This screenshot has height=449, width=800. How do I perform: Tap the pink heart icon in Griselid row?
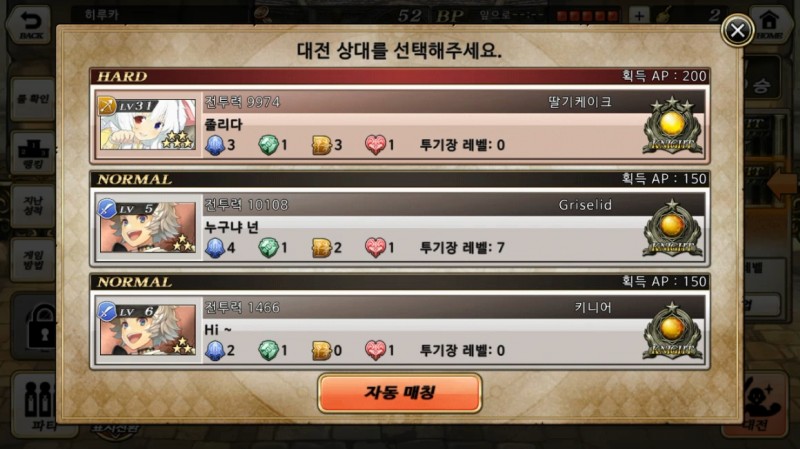(375, 248)
